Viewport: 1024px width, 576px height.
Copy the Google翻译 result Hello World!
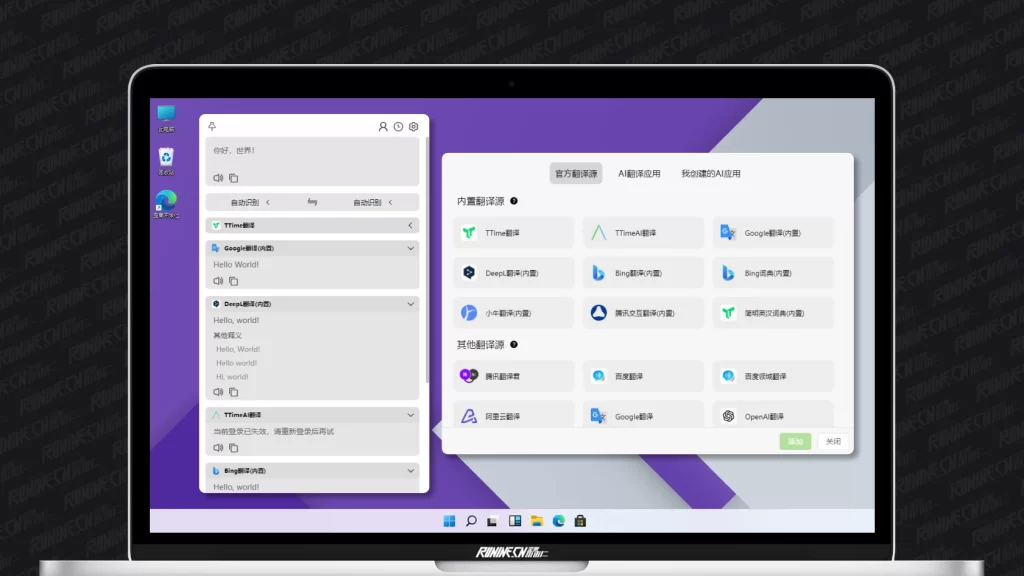point(233,281)
